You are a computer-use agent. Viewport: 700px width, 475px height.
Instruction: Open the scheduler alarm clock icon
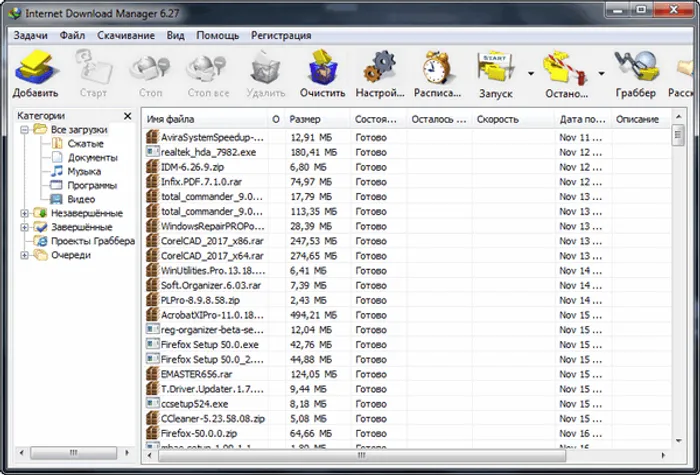pyautogui.click(x=437, y=68)
